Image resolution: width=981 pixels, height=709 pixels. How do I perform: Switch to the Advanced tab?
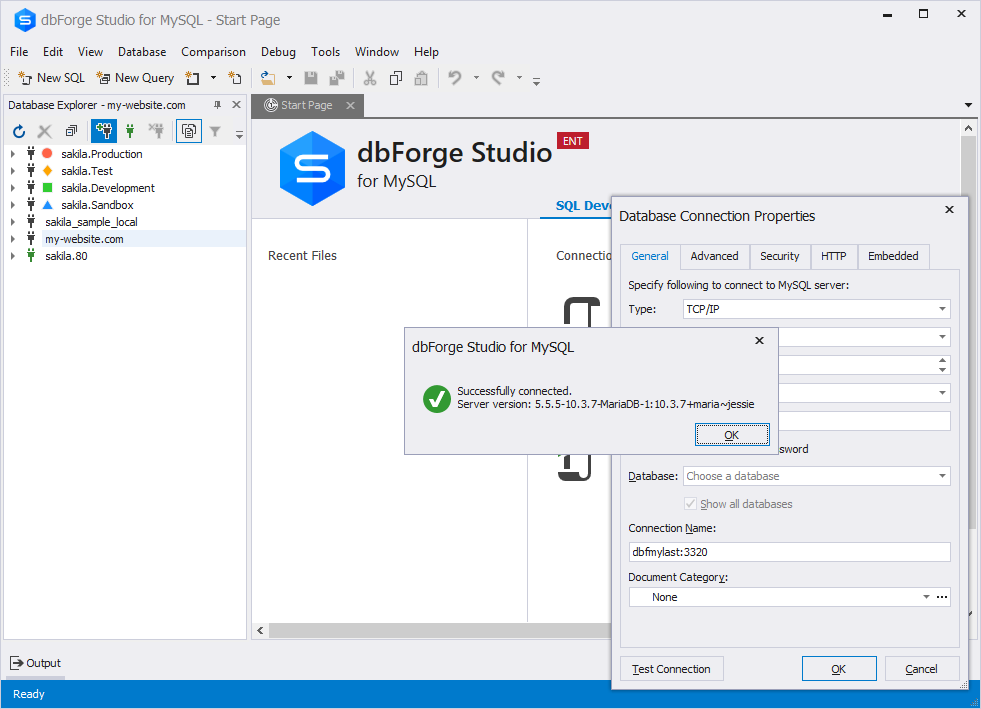point(714,256)
